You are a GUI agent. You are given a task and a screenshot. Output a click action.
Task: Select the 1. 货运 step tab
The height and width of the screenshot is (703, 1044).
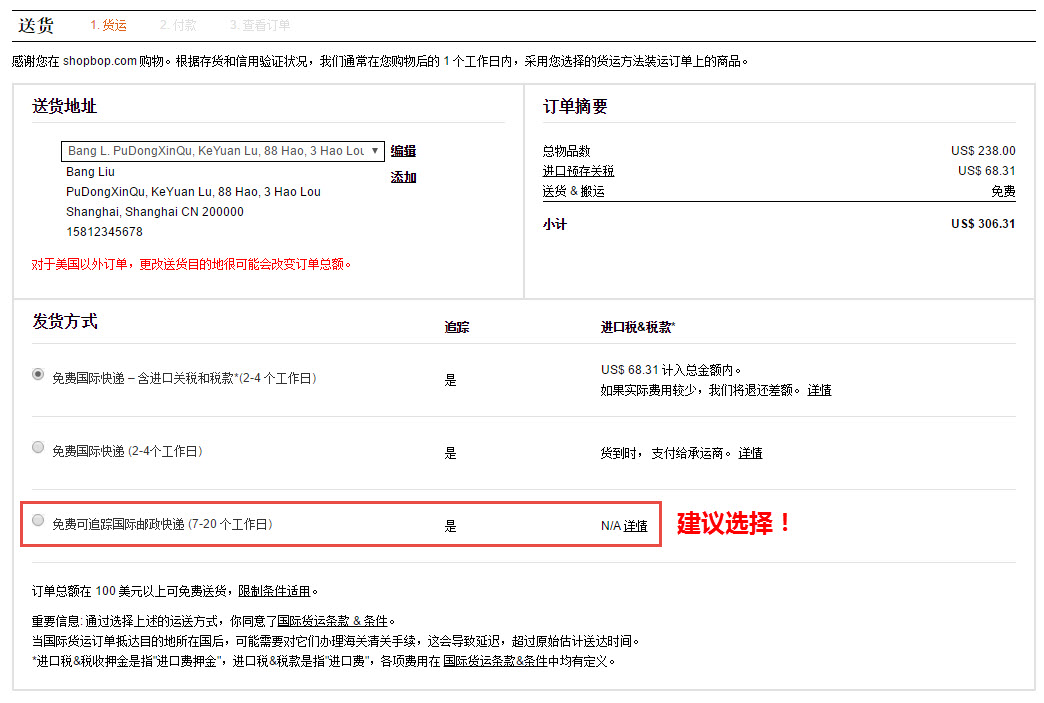click(x=109, y=25)
